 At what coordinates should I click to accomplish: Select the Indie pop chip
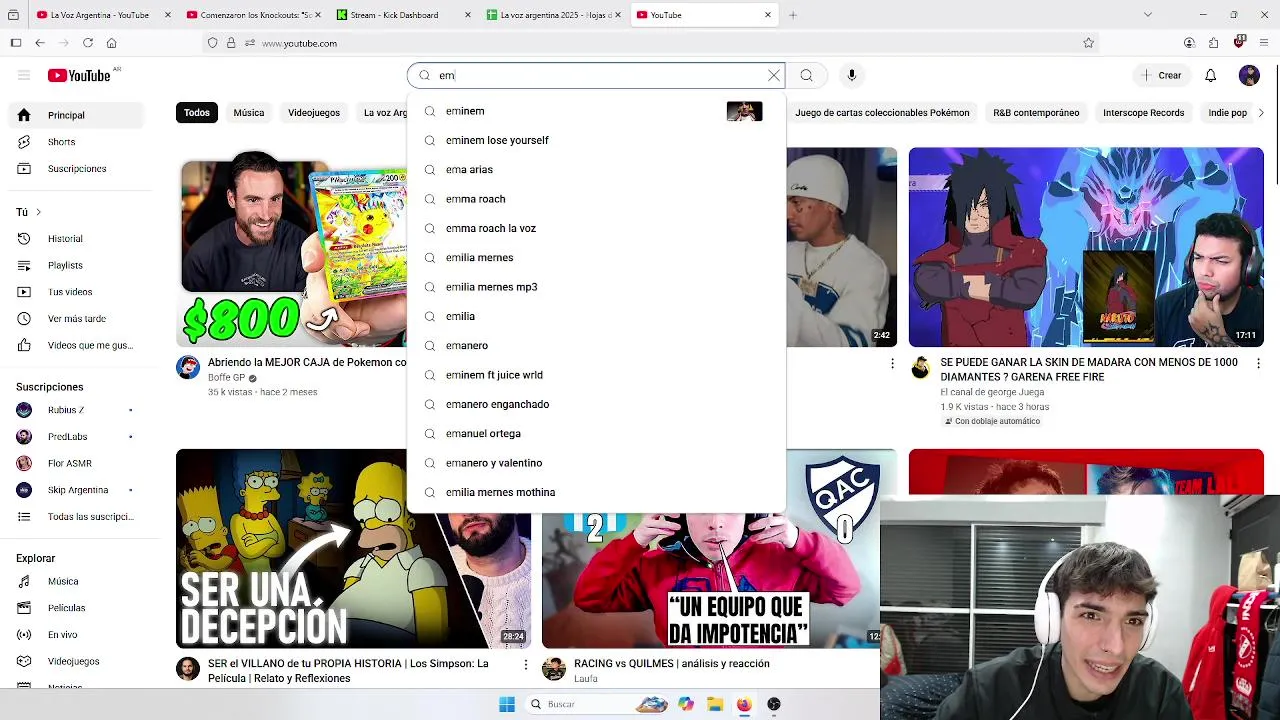(x=1227, y=113)
